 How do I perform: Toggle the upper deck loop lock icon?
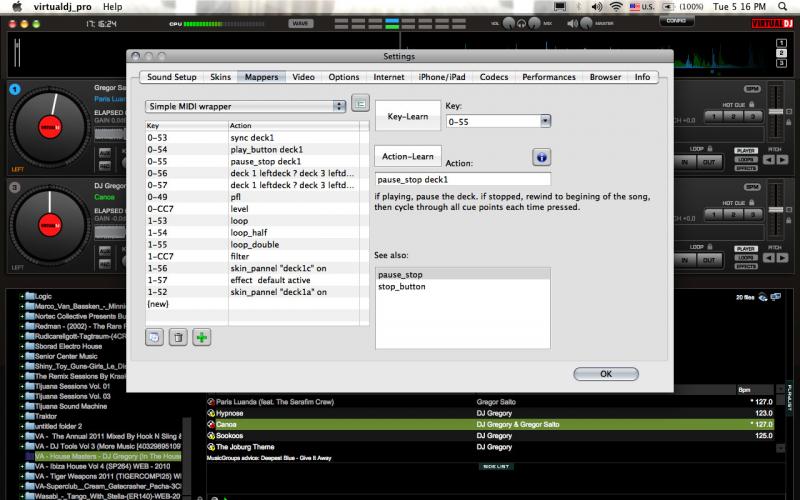click(709, 148)
